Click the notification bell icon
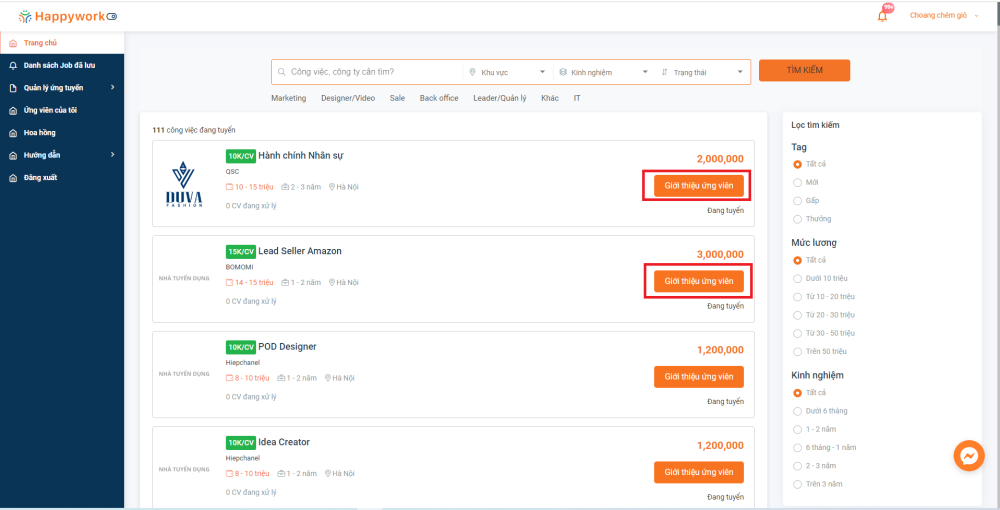 pyautogui.click(x=882, y=16)
